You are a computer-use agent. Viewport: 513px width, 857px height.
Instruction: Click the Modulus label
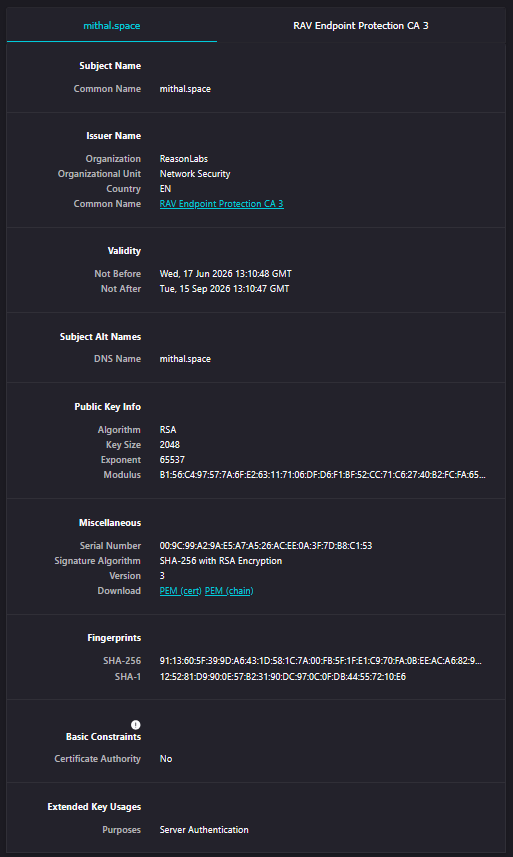click(x=122, y=475)
